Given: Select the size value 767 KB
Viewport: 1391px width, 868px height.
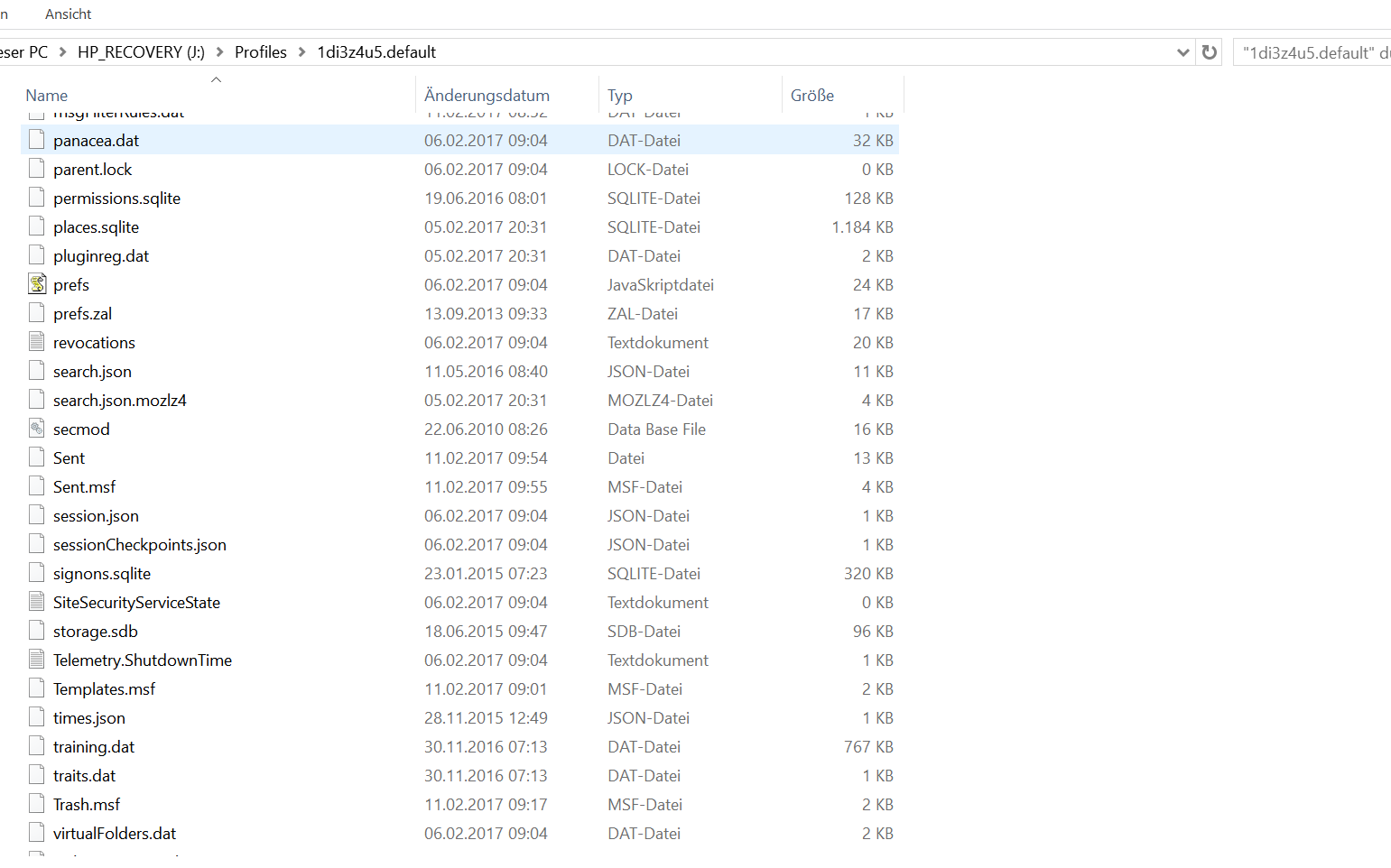Looking at the screenshot, I should (x=868, y=747).
